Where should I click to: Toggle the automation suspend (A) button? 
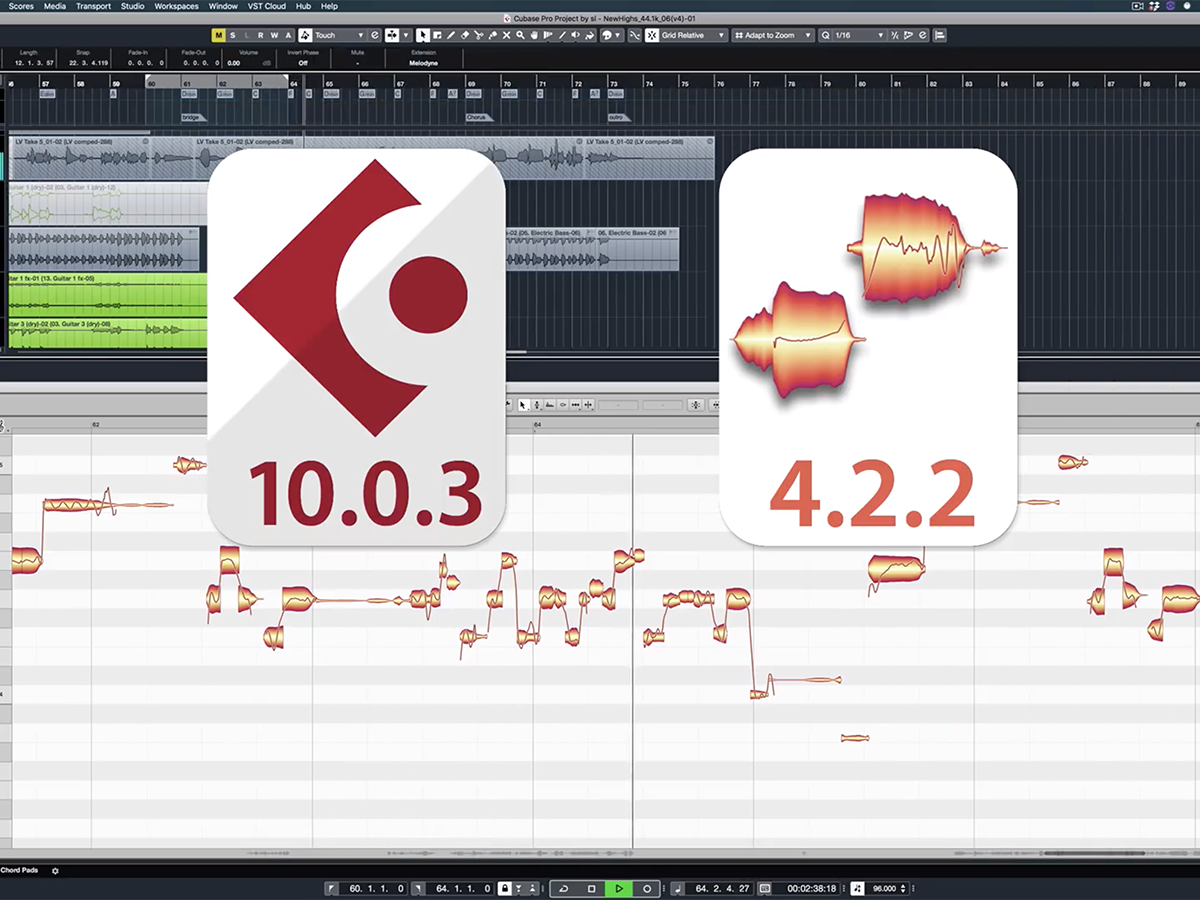point(289,35)
